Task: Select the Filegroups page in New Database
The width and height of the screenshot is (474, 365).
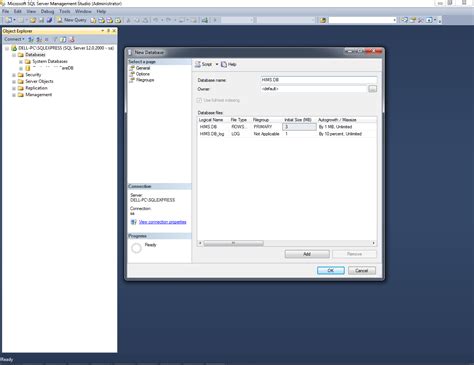Action: [x=145, y=80]
